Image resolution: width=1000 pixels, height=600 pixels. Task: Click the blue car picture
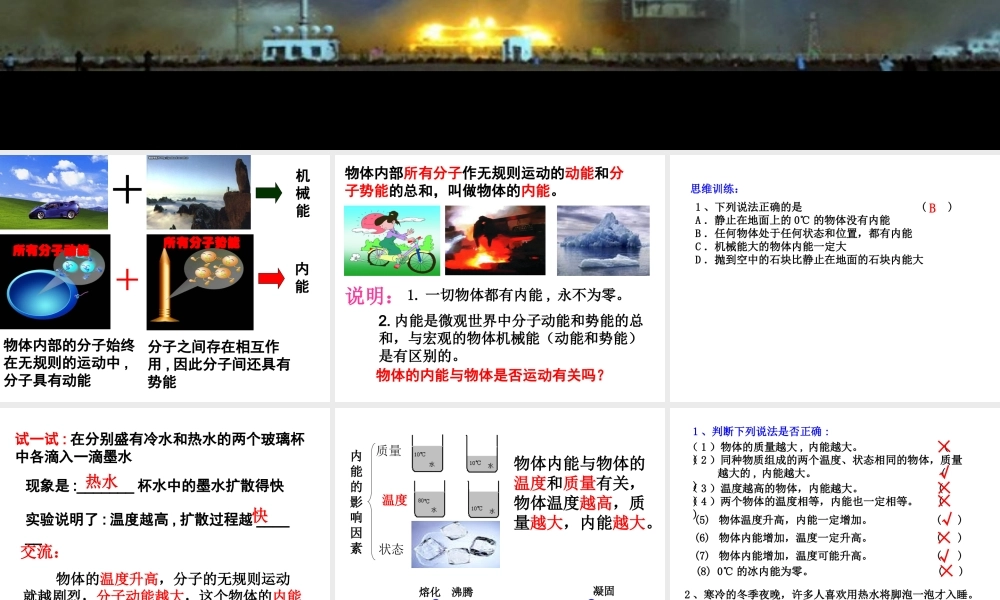pyautogui.click(x=54, y=192)
